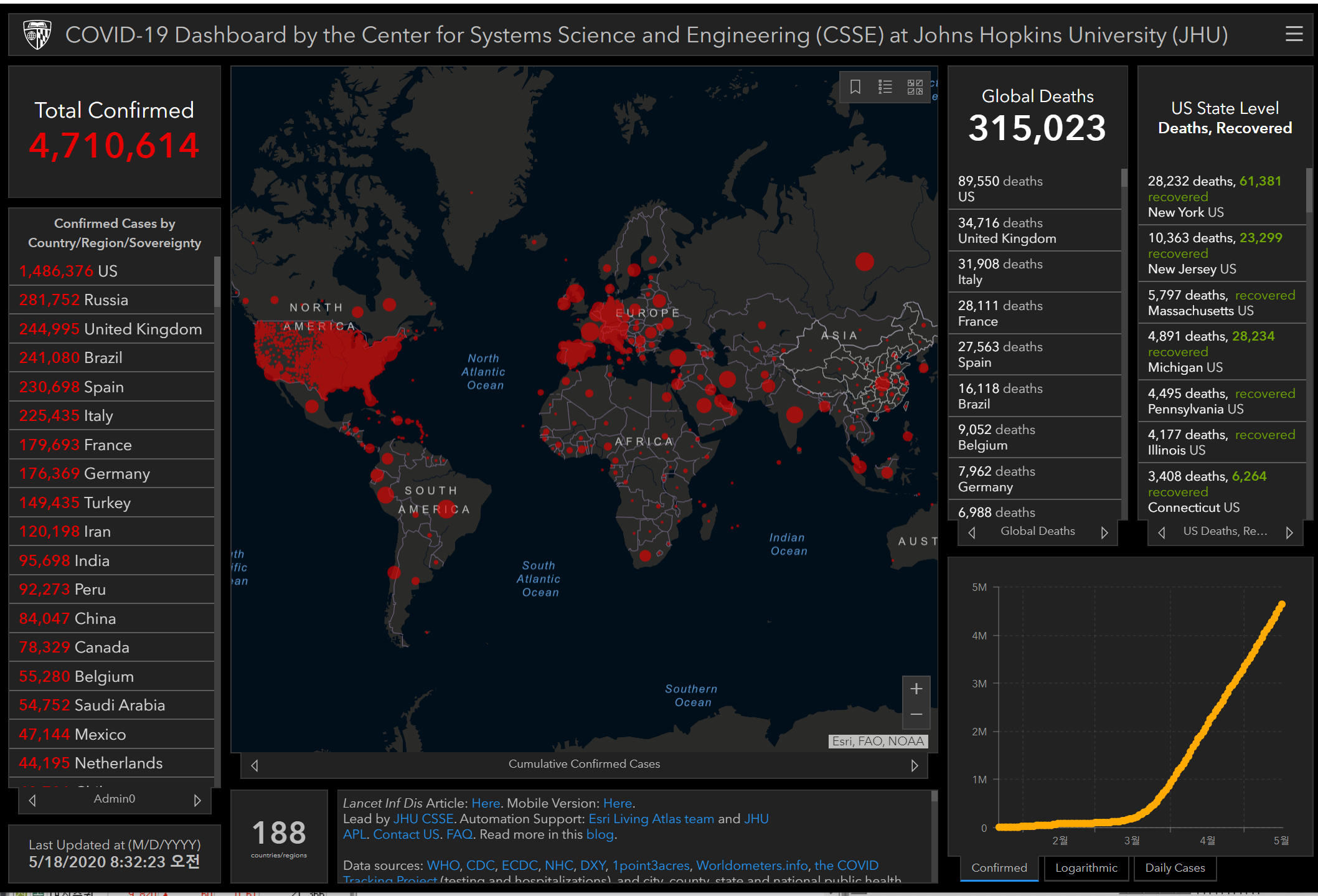Viewport: 1318px width, 896px height.
Task: Click the Johns Hopkins shield logo
Action: (x=37, y=34)
